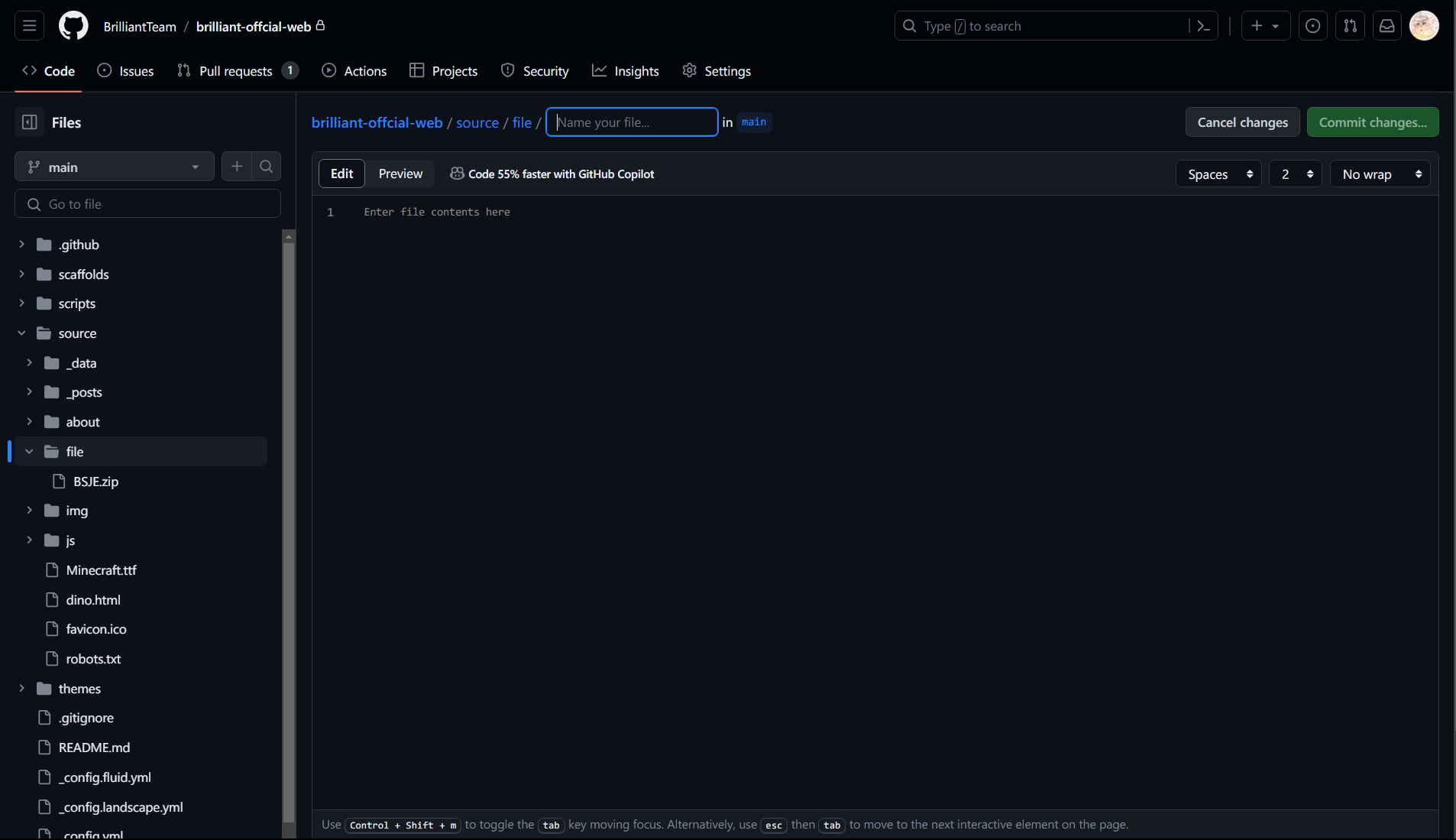Navigate to file folder in breadcrumb
1456x840 pixels.
(522, 122)
